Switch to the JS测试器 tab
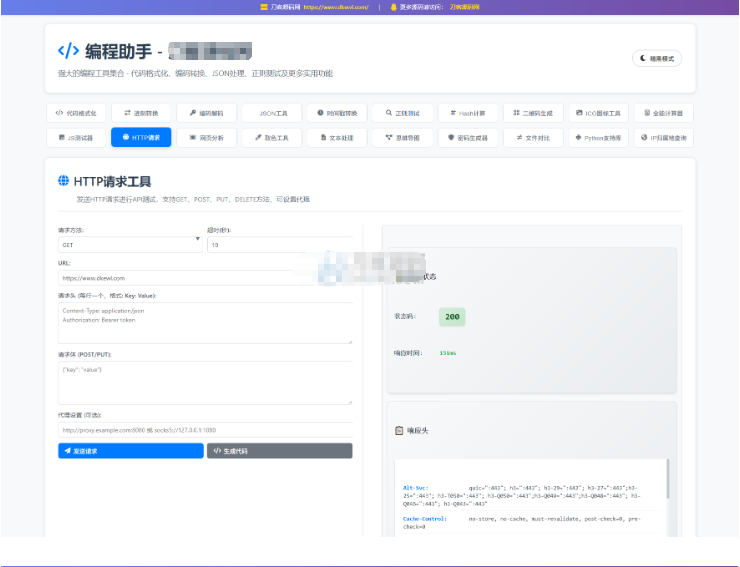This screenshot has height=567, width=740. click(76, 138)
